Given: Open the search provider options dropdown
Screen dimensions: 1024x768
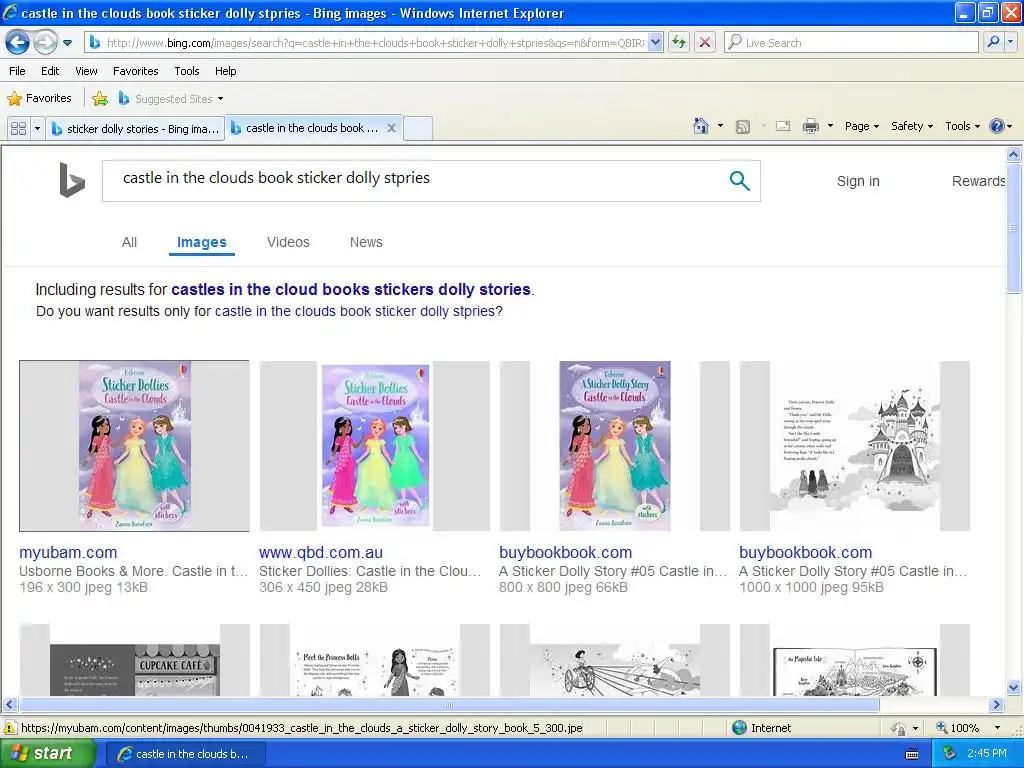Looking at the screenshot, I should click(1011, 42).
